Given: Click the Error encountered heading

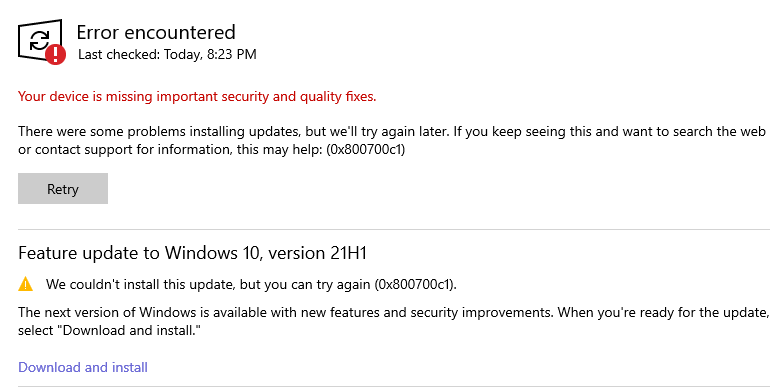Looking at the screenshot, I should pos(156,32).
